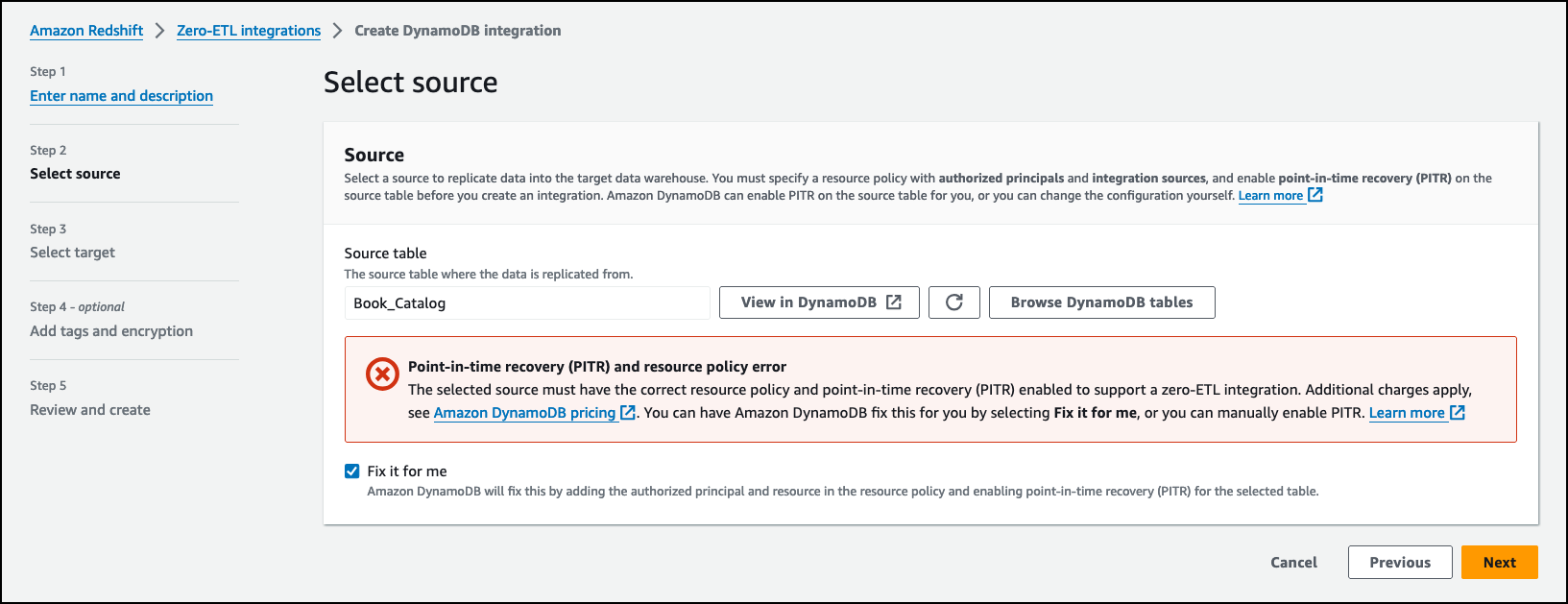This screenshot has height=604, width=1568.
Task: Click the Previous button
Action: [1399, 563]
